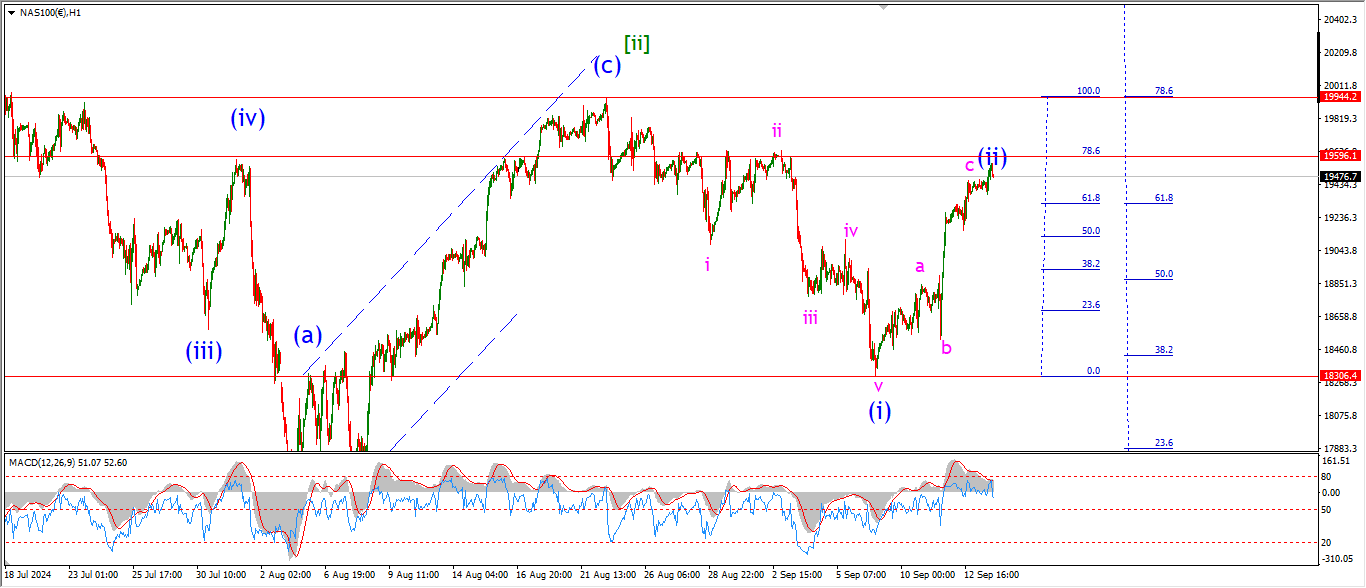Select the blue (c) wave label
This screenshot has width=1366, height=588.
coord(607,67)
